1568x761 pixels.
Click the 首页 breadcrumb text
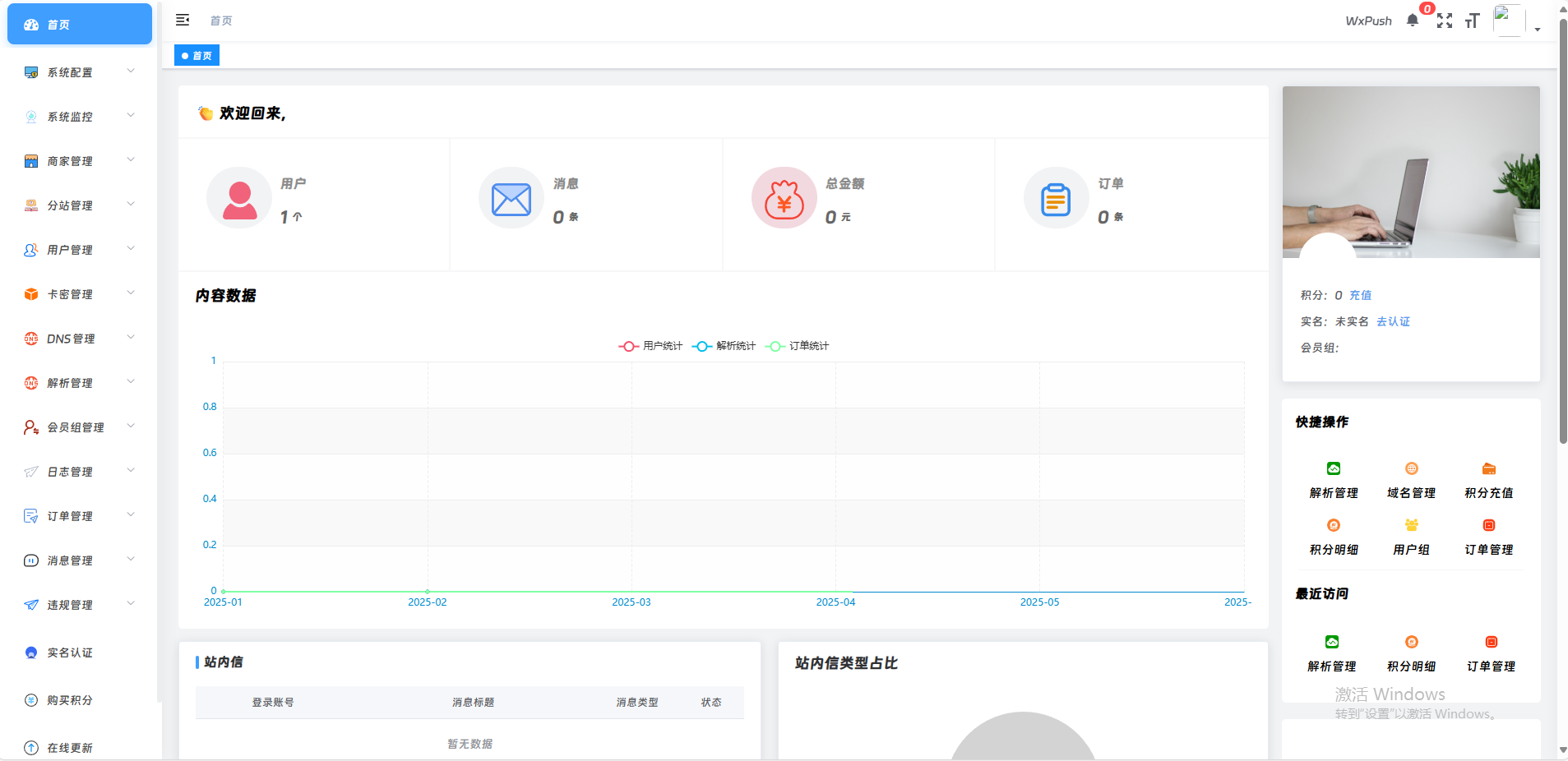(x=221, y=21)
